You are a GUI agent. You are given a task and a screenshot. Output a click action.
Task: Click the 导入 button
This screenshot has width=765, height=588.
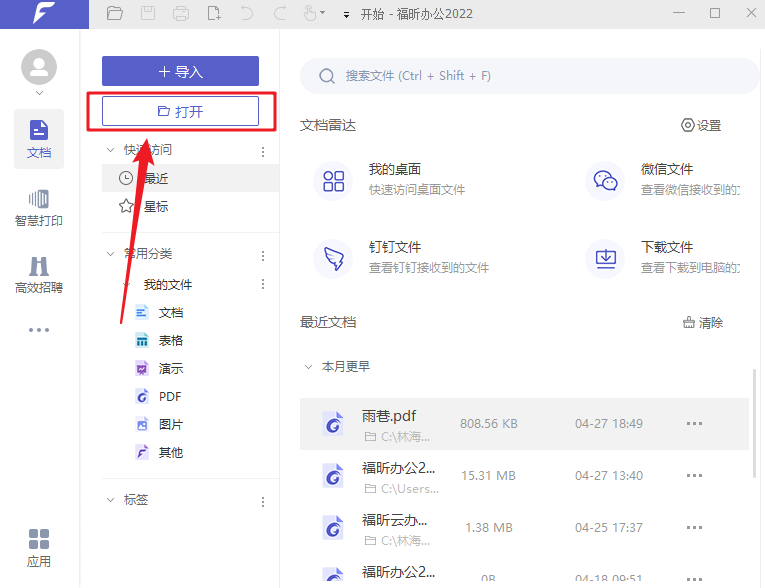[180, 71]
